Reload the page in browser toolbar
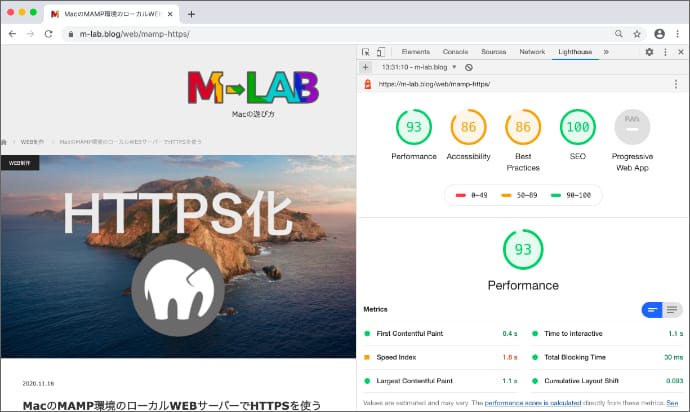This screenshot has height=412, width=690. click(50, 33)
